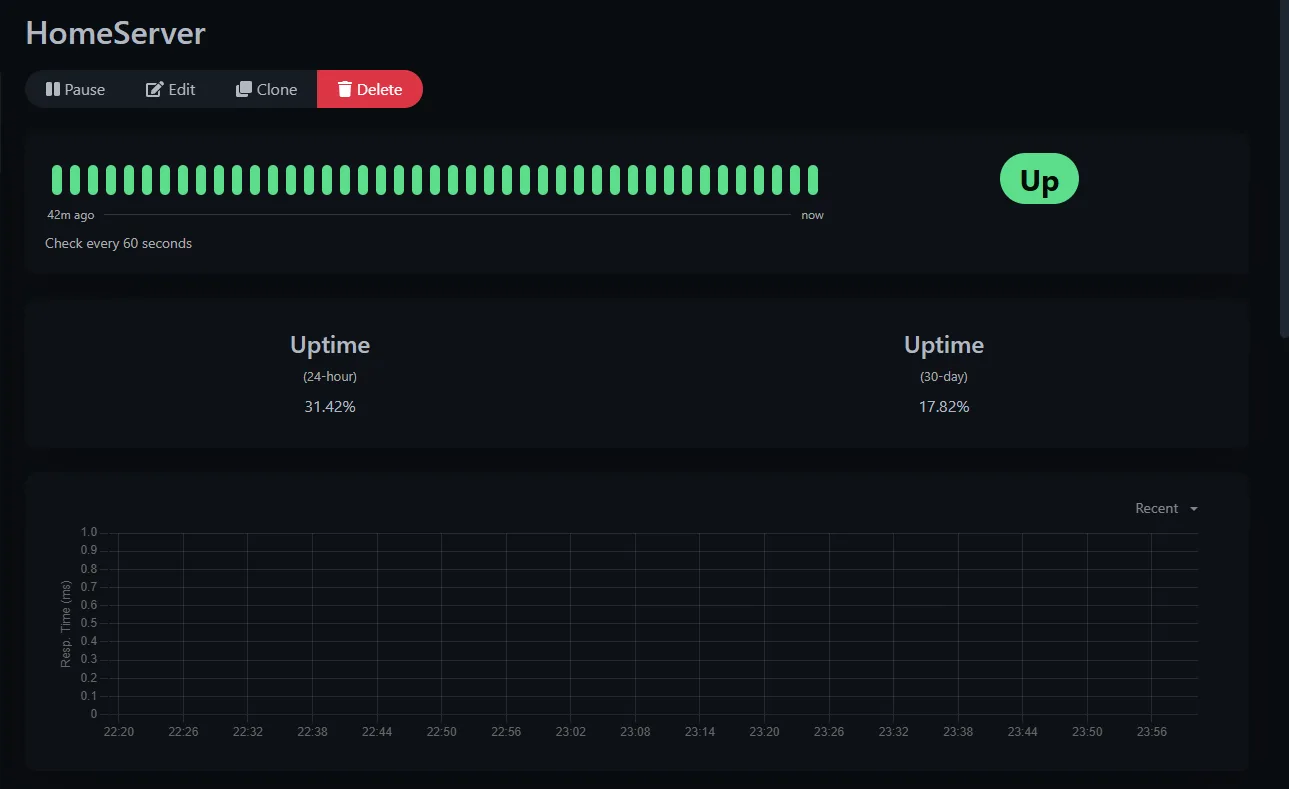Pause the HomeServer monitor
Screen dimensions: 1289x789
75,89
